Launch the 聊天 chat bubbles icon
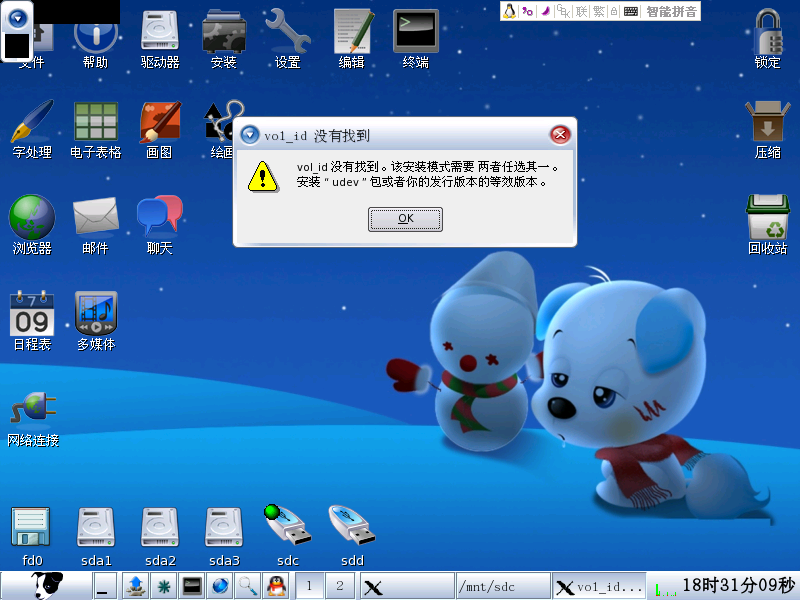 point(160,224)
